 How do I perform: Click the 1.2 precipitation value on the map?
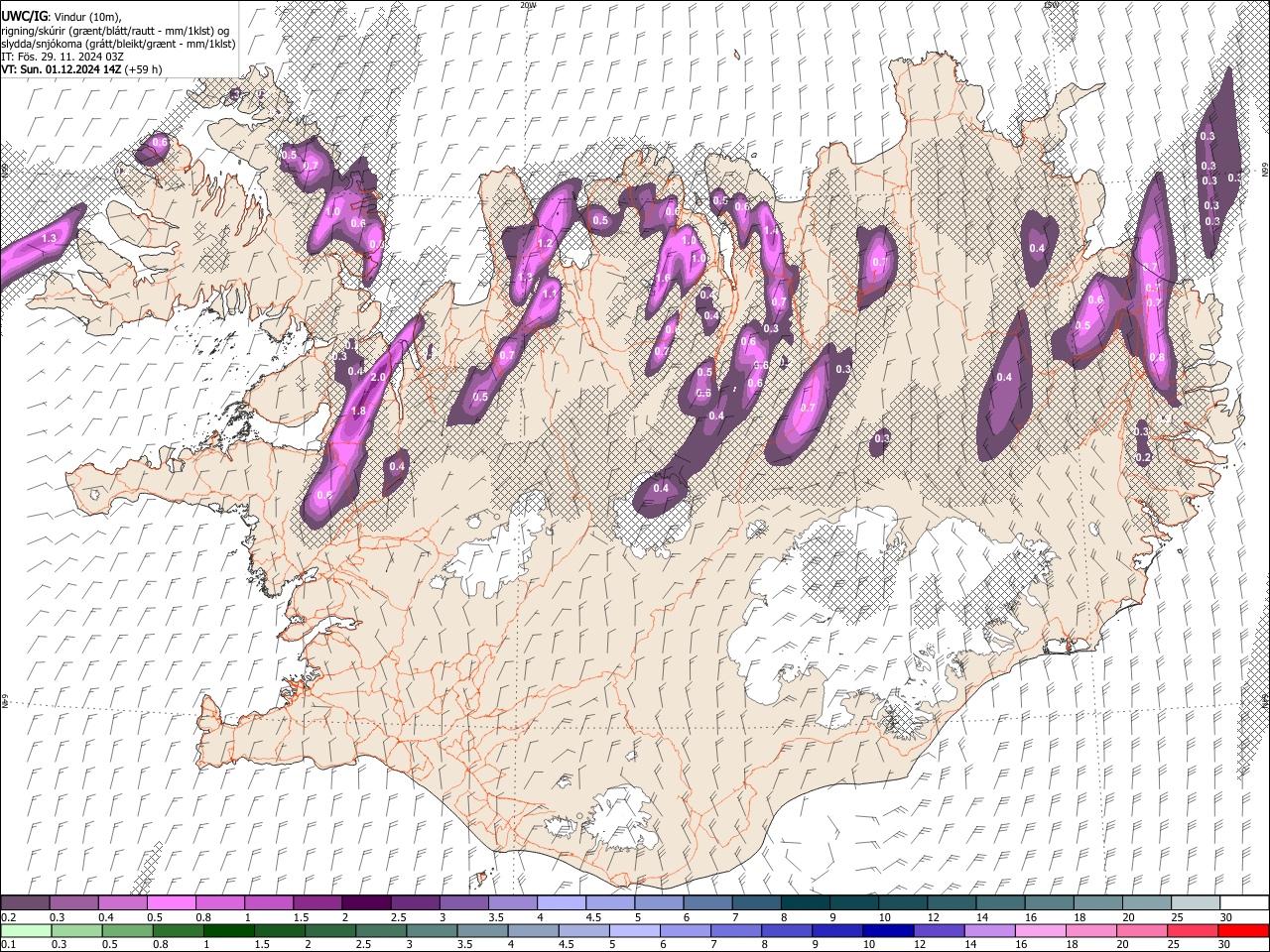[544, 243]
